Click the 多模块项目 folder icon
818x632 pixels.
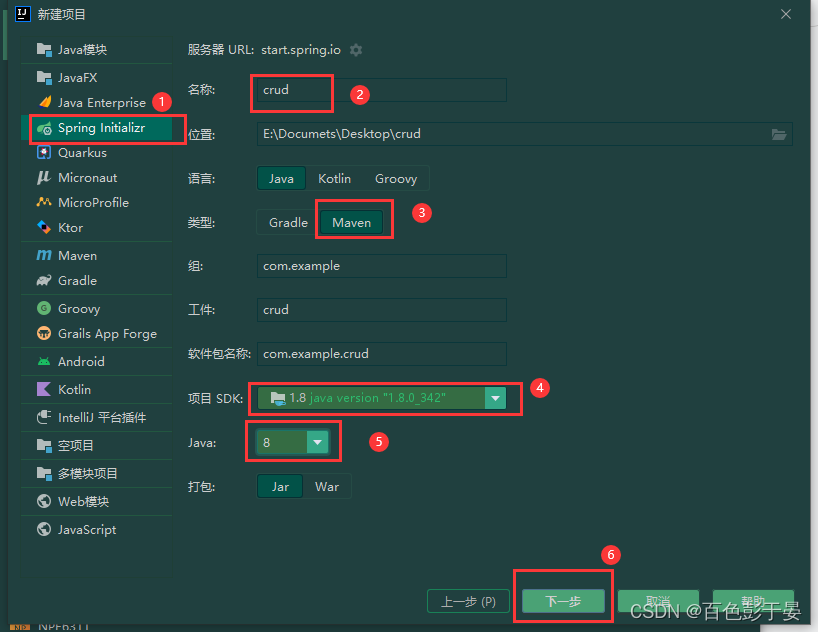(x=44, y=473)
